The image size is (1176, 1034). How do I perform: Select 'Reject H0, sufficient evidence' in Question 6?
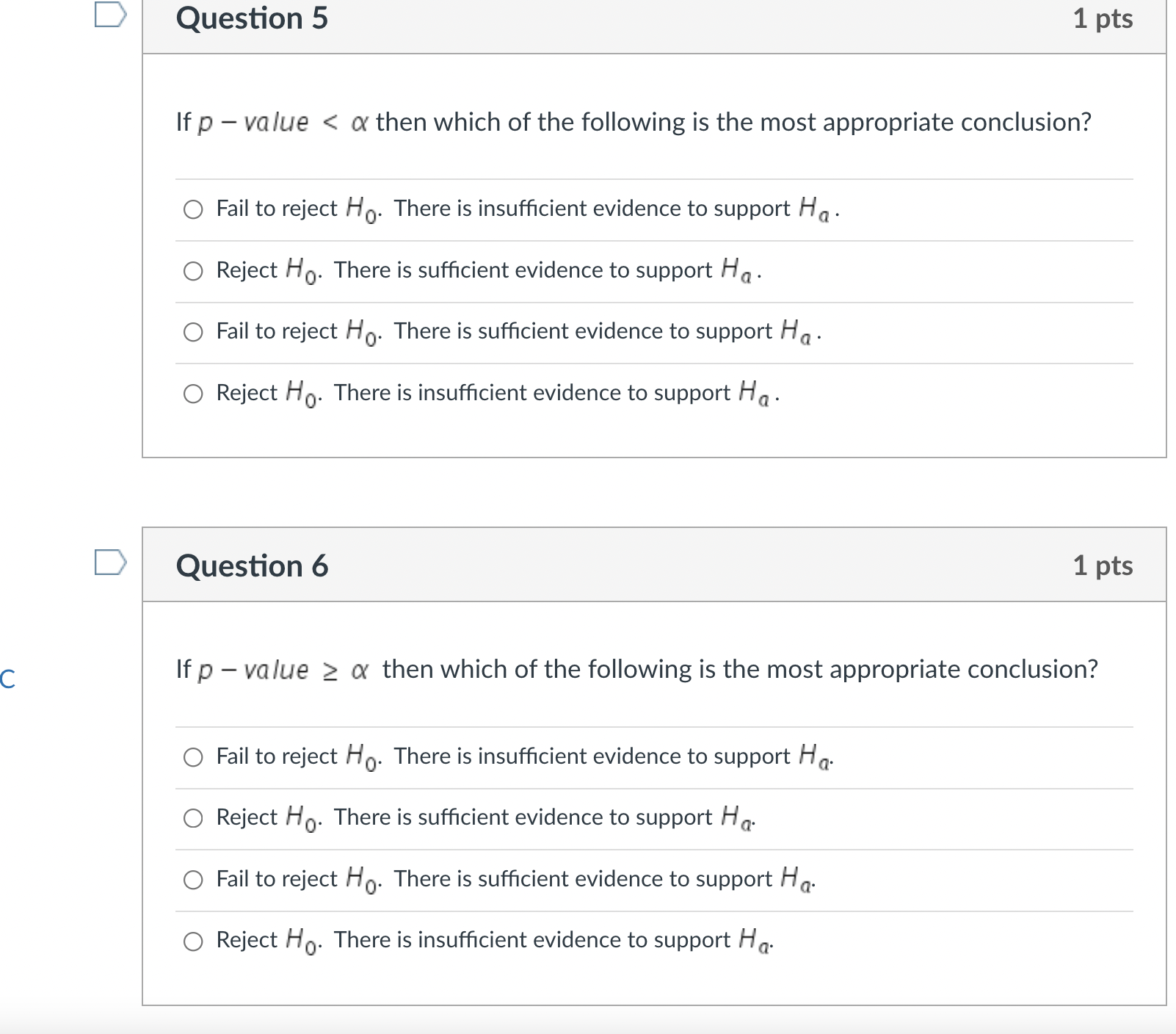192,819
